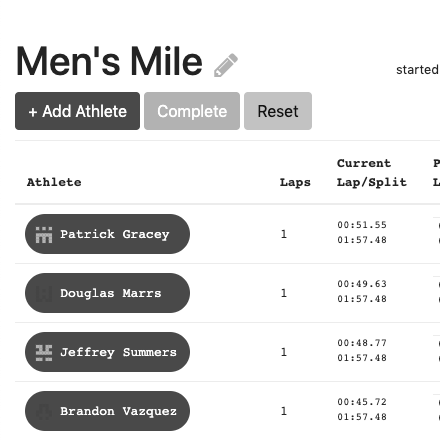Click the pencil edit icon beside Men's Mile
The image size is (440, 440).
click(x=226, y=65)
